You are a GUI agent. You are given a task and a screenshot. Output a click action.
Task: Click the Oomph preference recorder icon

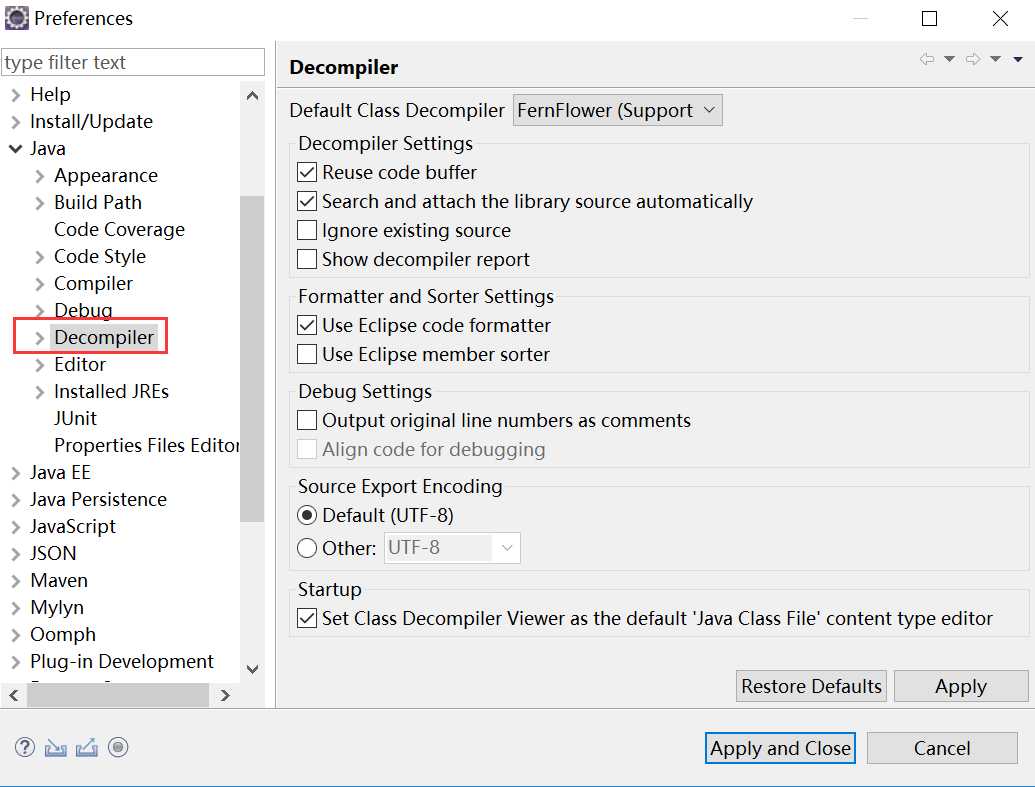pyautogui.click(x=118, y=747)
